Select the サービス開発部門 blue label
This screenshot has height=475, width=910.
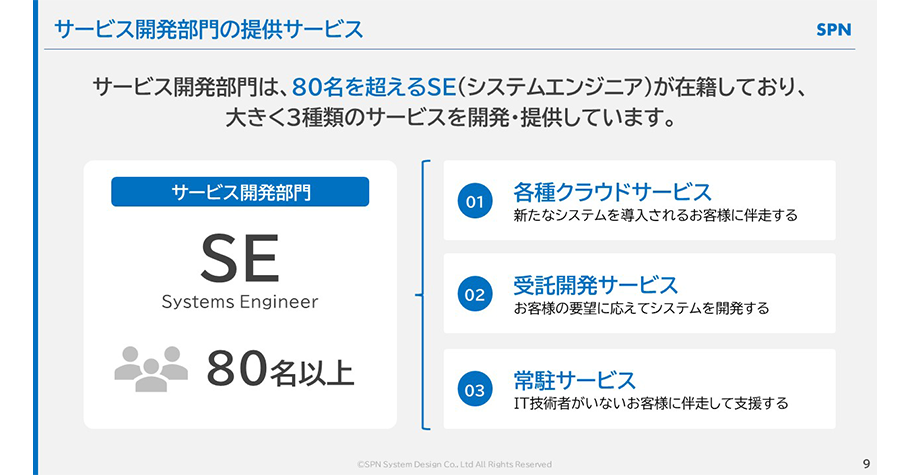point(240,192)
